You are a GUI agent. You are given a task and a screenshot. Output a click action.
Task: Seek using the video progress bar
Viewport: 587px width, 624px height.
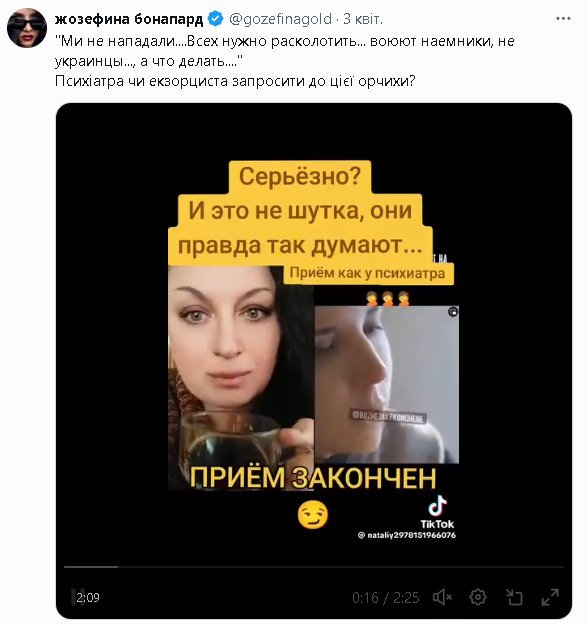pos(314,566)
